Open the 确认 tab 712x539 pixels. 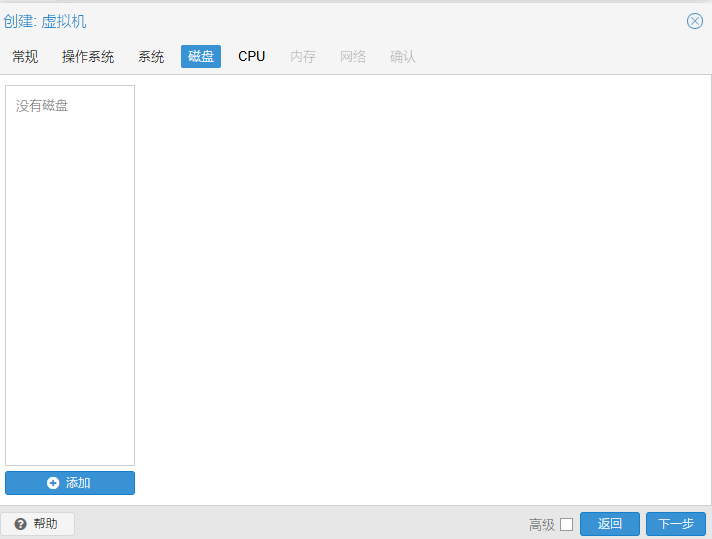click(x=403, y=56)
